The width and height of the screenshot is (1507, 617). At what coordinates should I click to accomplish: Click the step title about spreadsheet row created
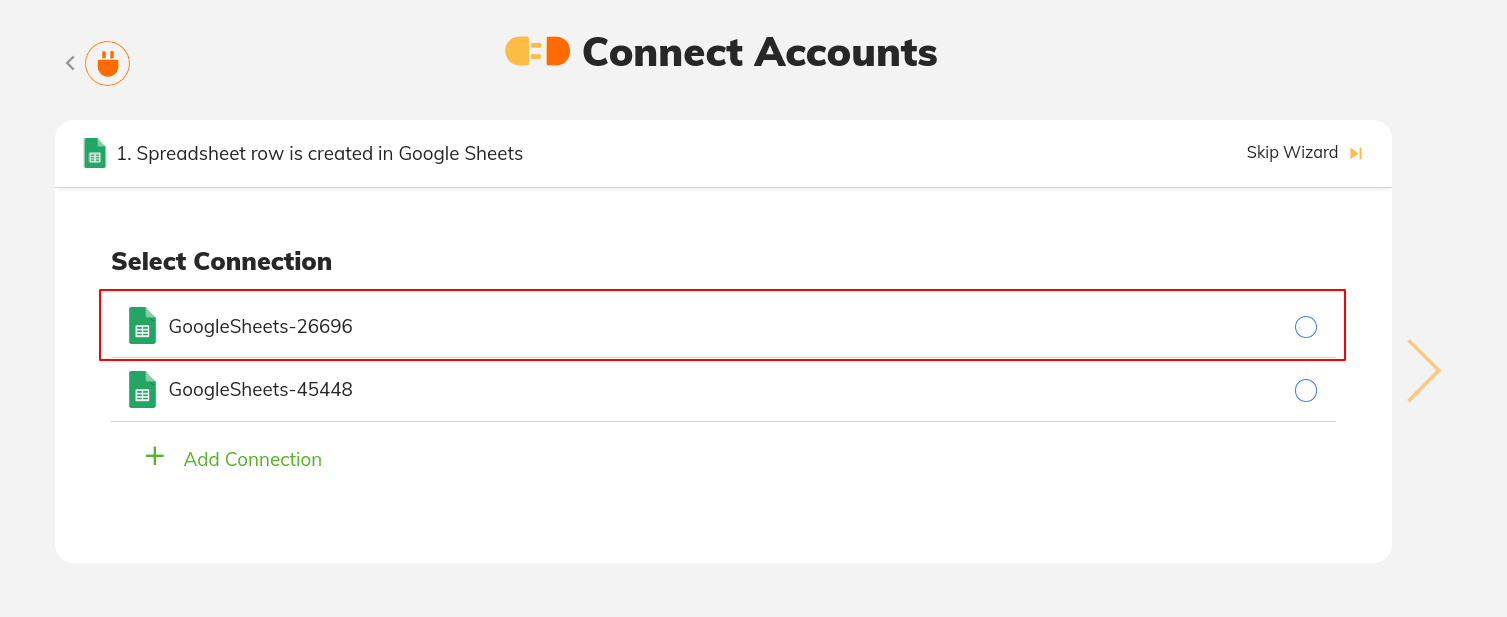[x=319, y=153]
